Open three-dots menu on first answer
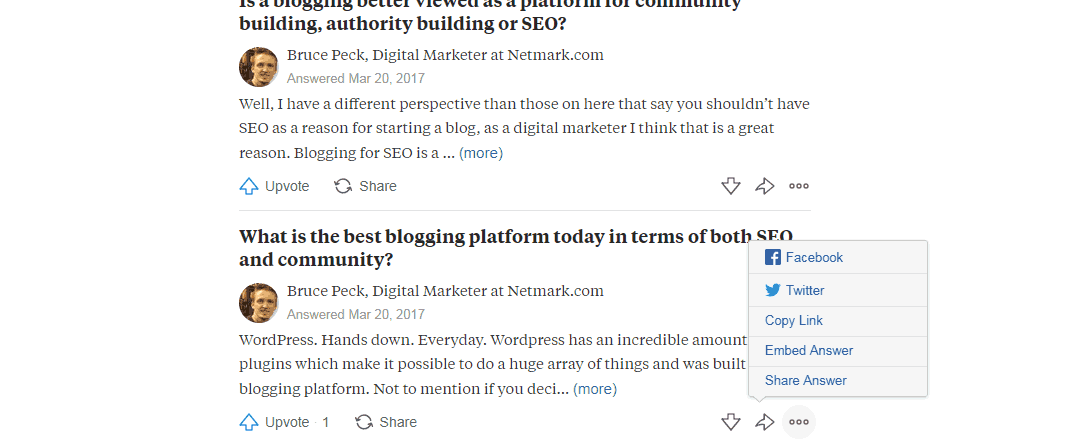The image size is (1076, 440). pos(799,186)
